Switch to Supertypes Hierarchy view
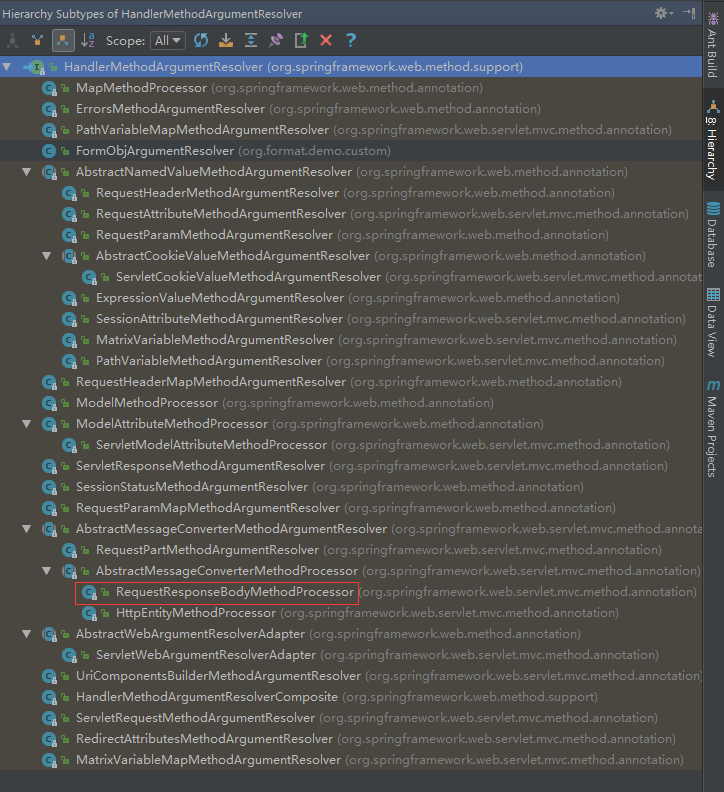The image size is (724, 792). (37, 40)
